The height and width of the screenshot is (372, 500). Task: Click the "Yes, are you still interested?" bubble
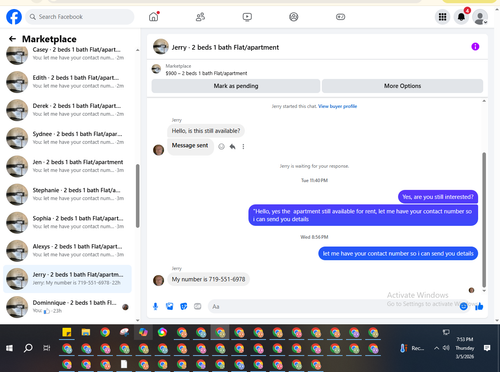click(x=438, y=197)
